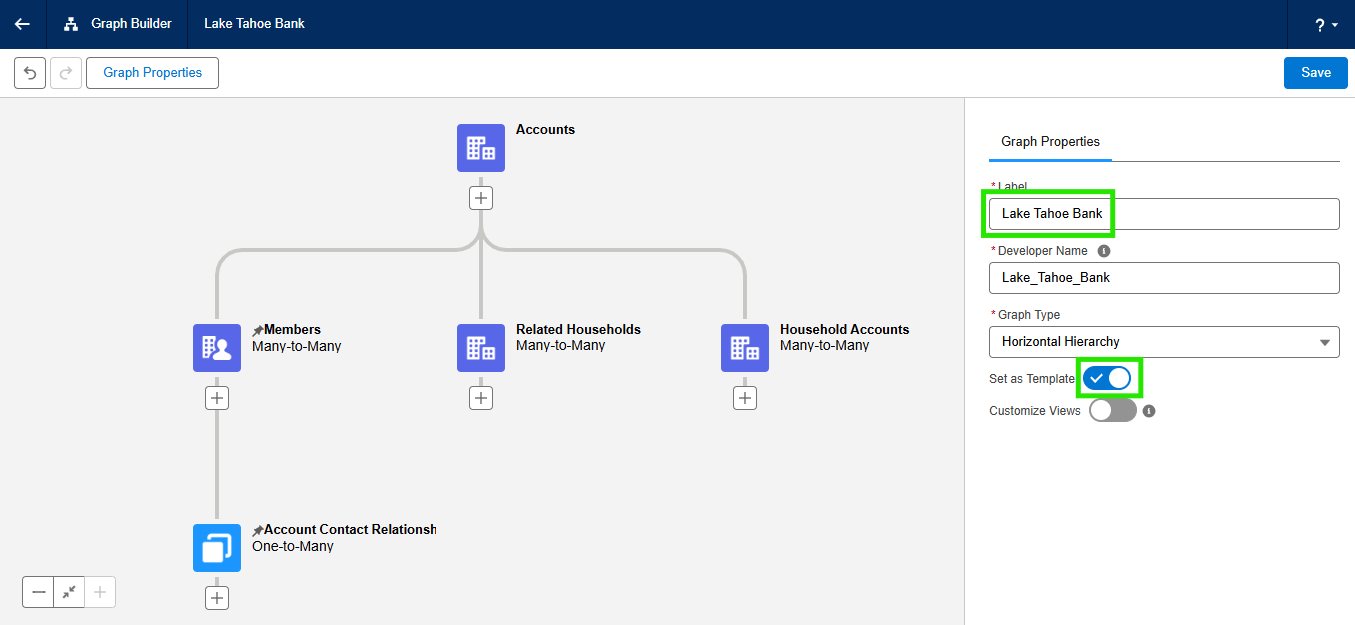This screenshot has height=625, width=1355.
Task: Show Developer Name info tooltip icon
Action: [x=1104, y=251]
